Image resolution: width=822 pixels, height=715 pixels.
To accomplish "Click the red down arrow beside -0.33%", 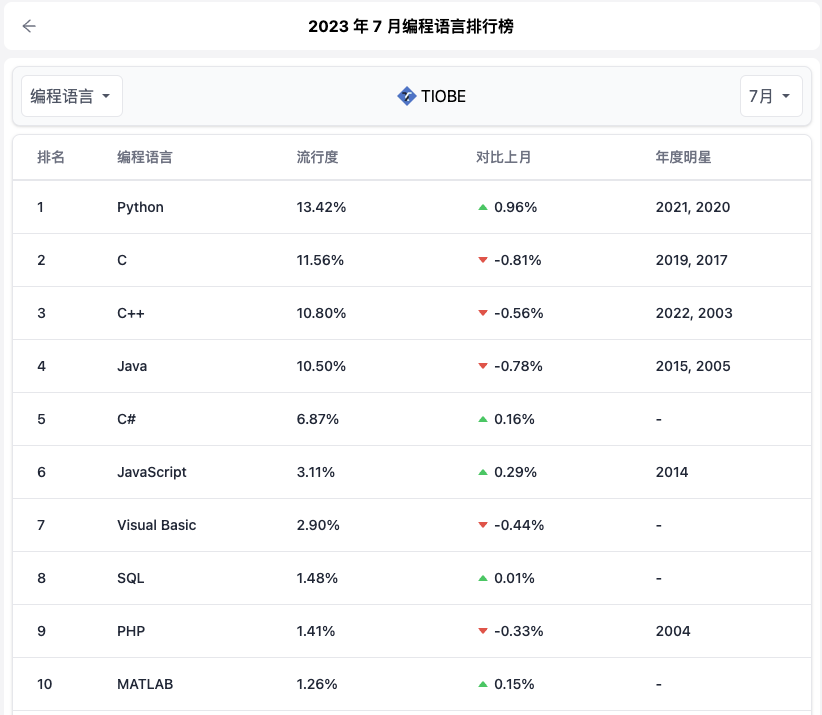I will click(x=483, y=631).
